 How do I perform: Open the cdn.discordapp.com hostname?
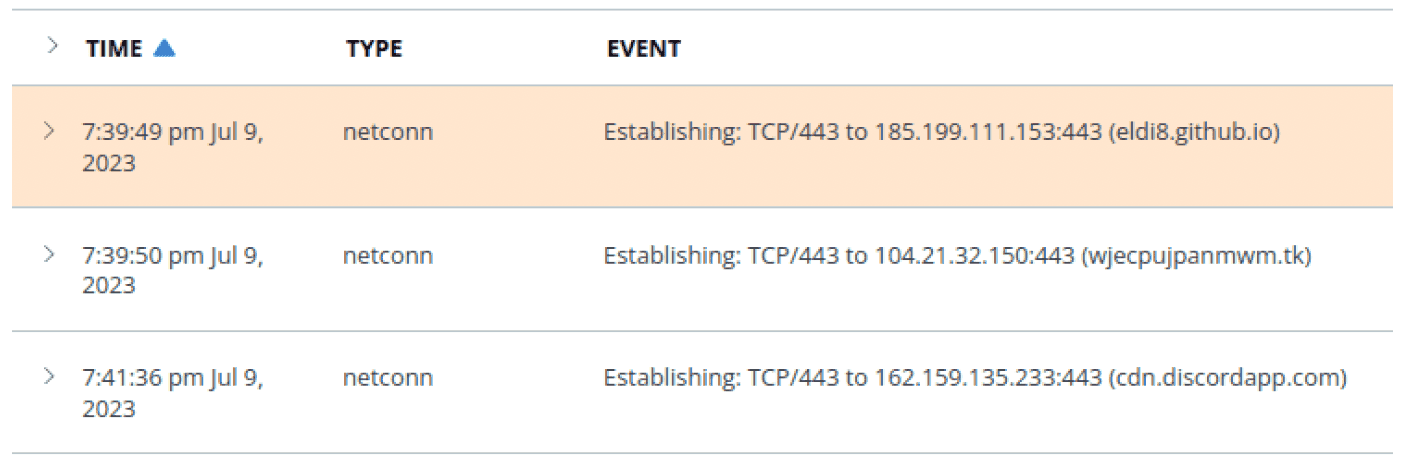[x=1227, y=379]
